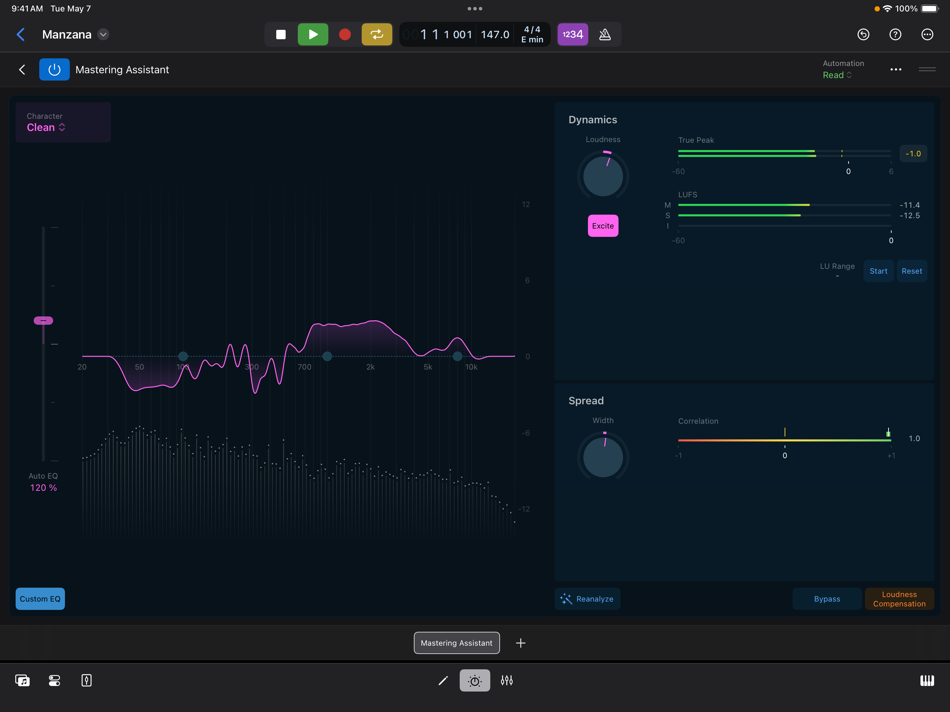Image resolution: width=950 pixels, height=712 pixels.
Task: Open the Character Clean dropdown
Action: (46, 128)
